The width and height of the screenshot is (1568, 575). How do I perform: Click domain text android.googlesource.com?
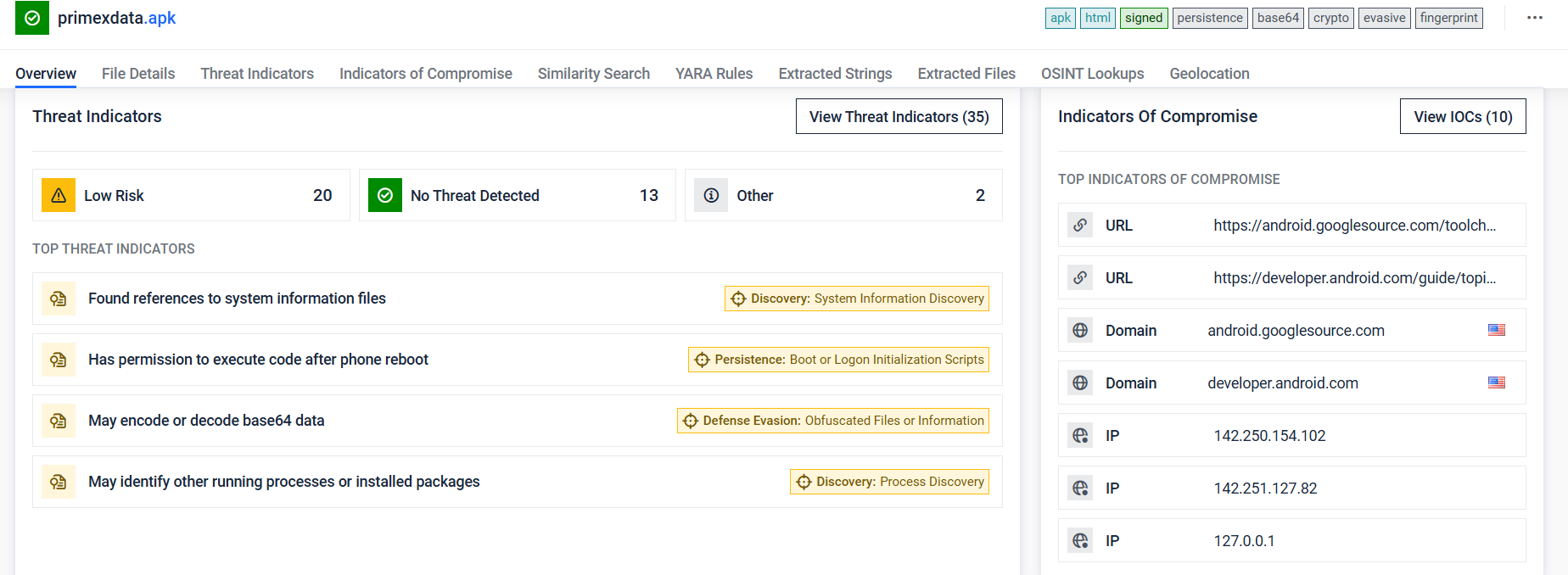pyautogui.click(x=1296, y=331)
